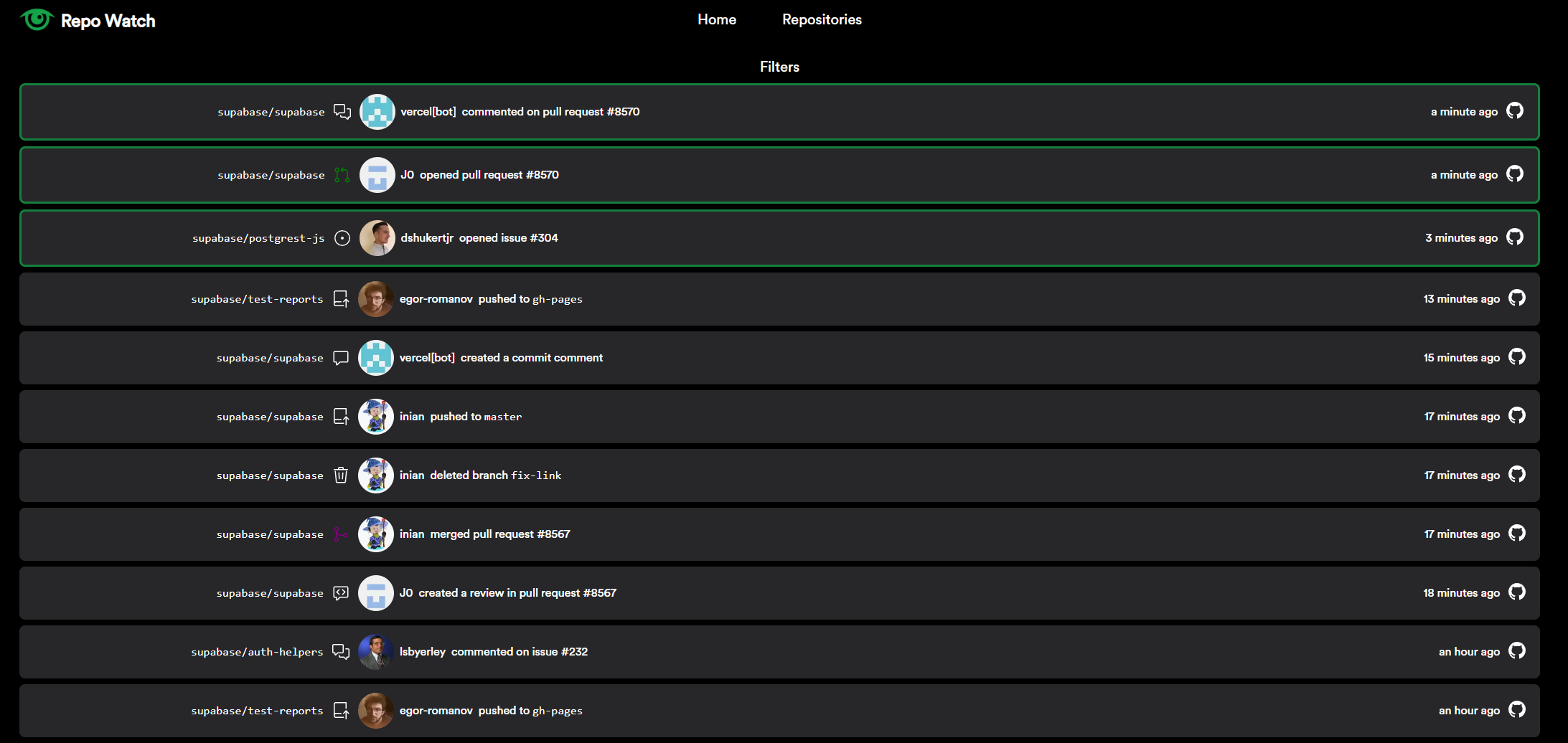The width and height of the screenshot is (1568, 743).
Task: Click egor-romanov avatar on 13 minutes ago row
Action: (x=376, y=299)
